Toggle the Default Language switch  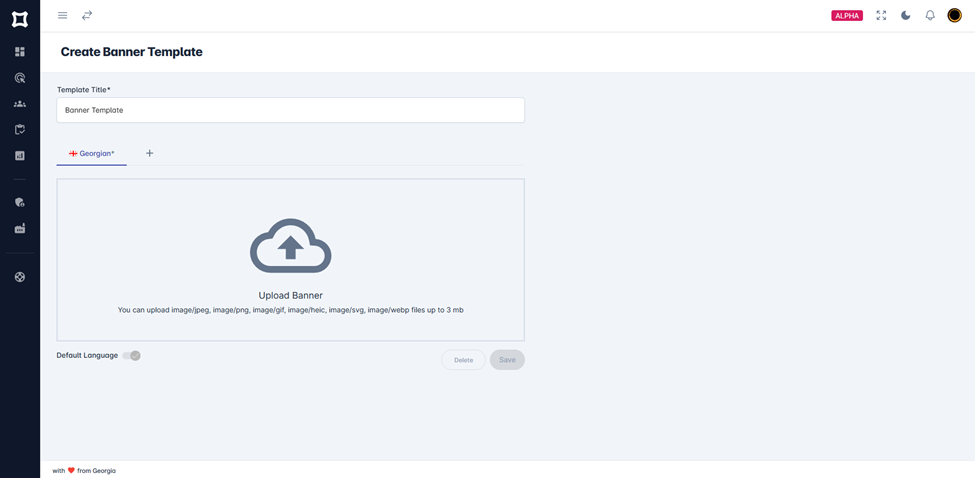pyautogui.click(x=131, y=356)
